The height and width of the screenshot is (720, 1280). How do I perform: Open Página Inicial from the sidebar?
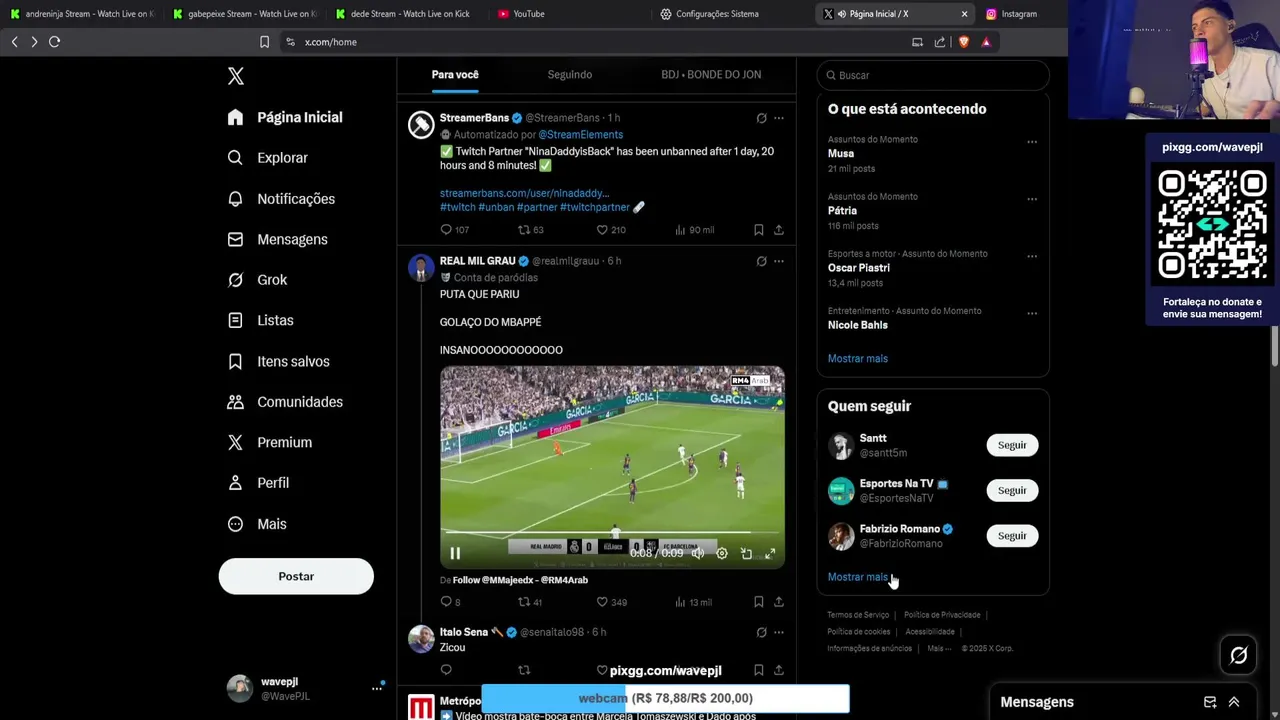pos(285,117)
